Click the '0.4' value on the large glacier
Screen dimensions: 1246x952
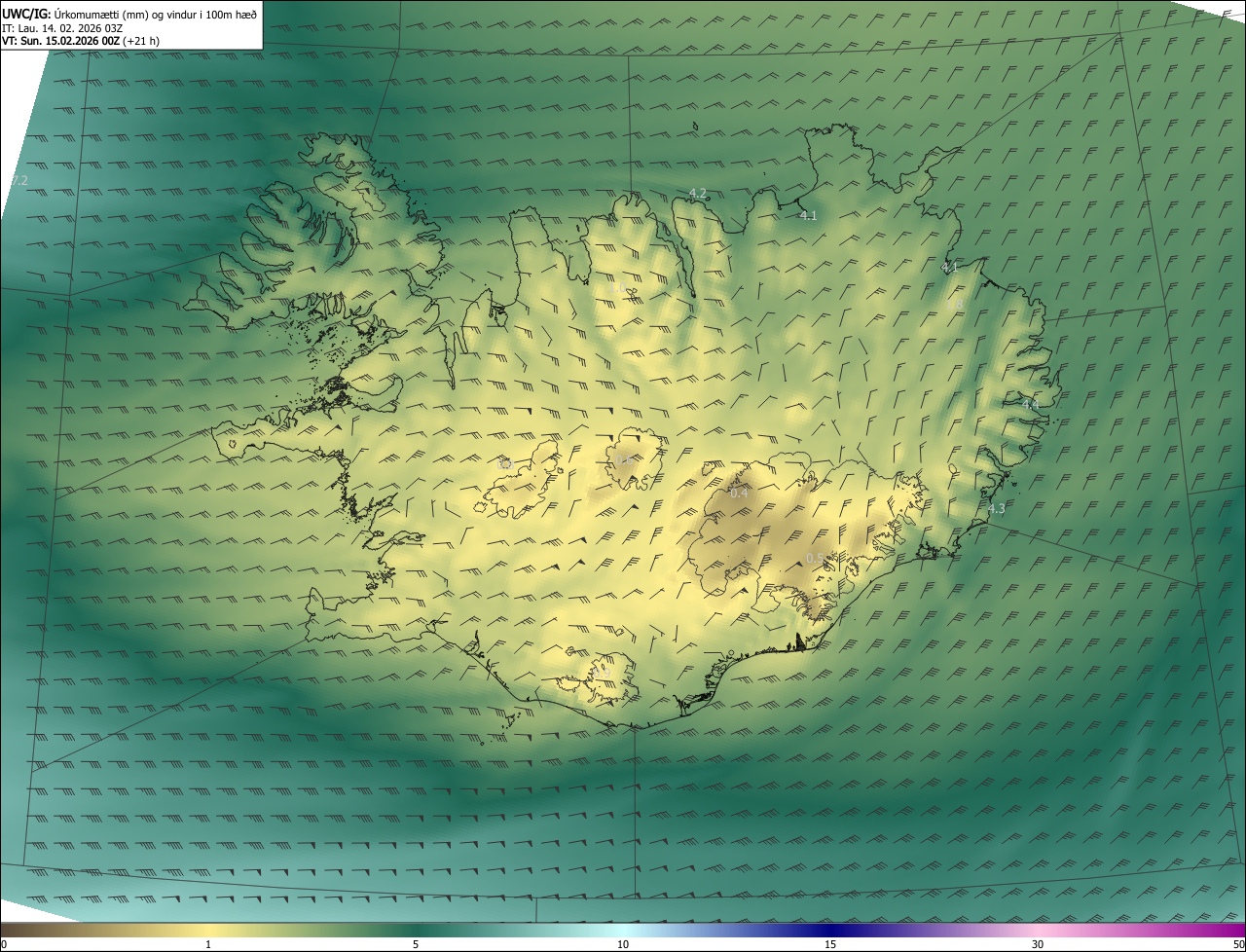click(739, 494)
